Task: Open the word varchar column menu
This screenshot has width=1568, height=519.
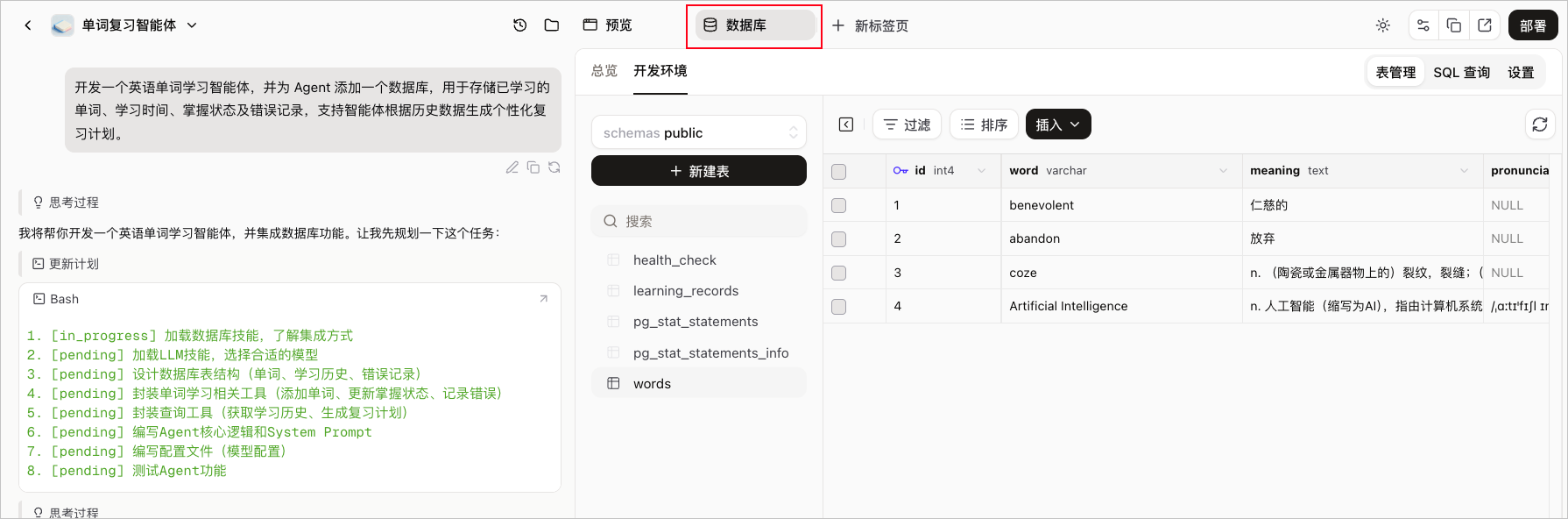Action: pos(1224,171)
